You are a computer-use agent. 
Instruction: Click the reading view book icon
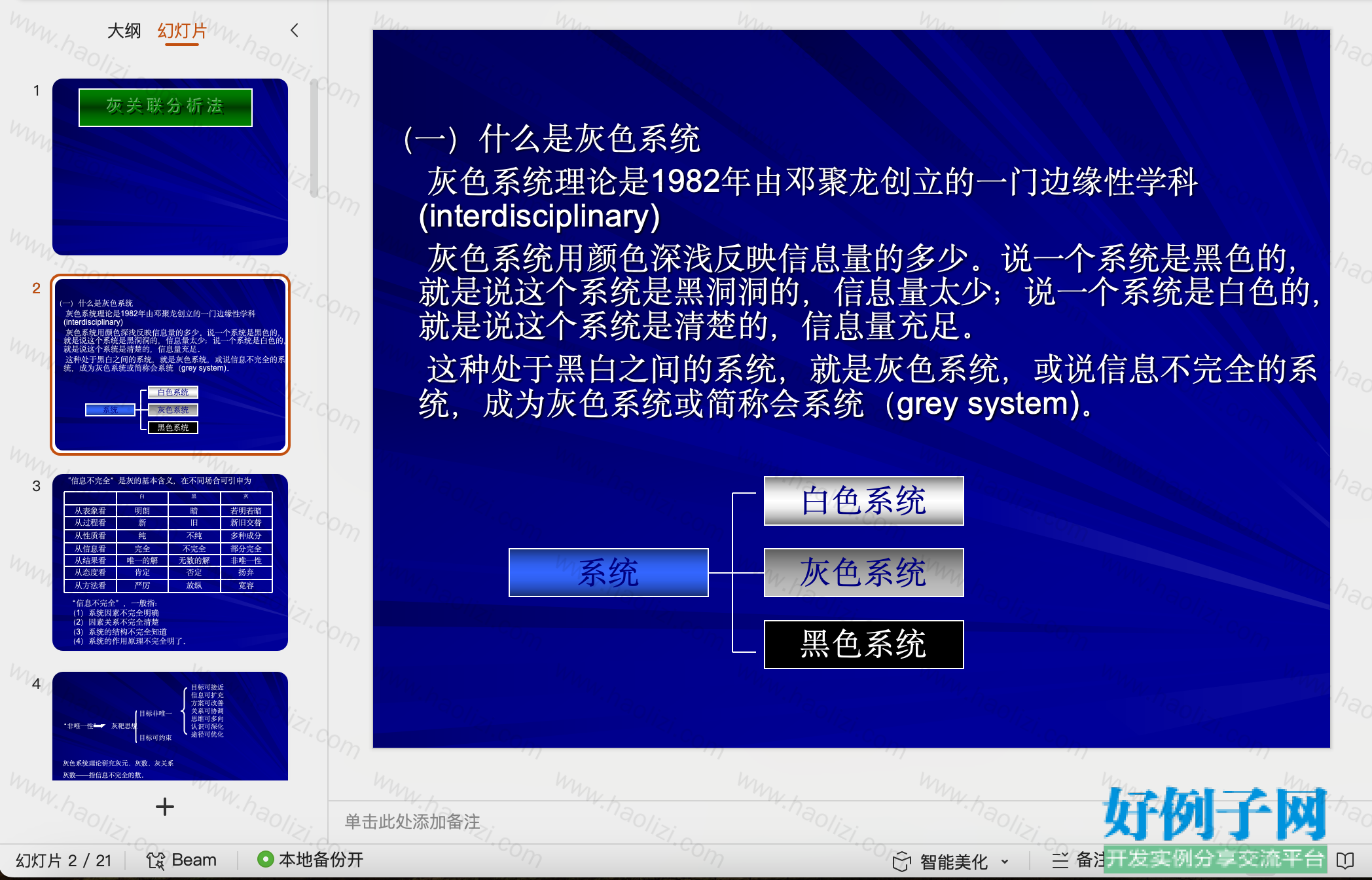[1345, 860]
